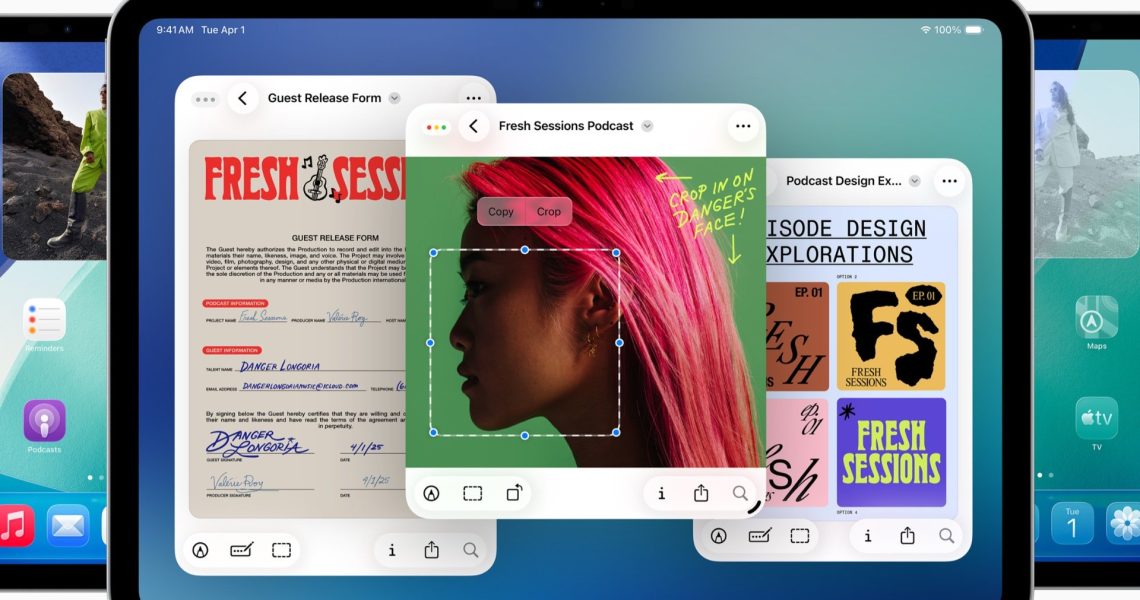Image resolution: width=1140 pixels, height=600 pixels.
Task: Select the purple Fresh Sessions cover thumbnail
Action: click(891, 452)
